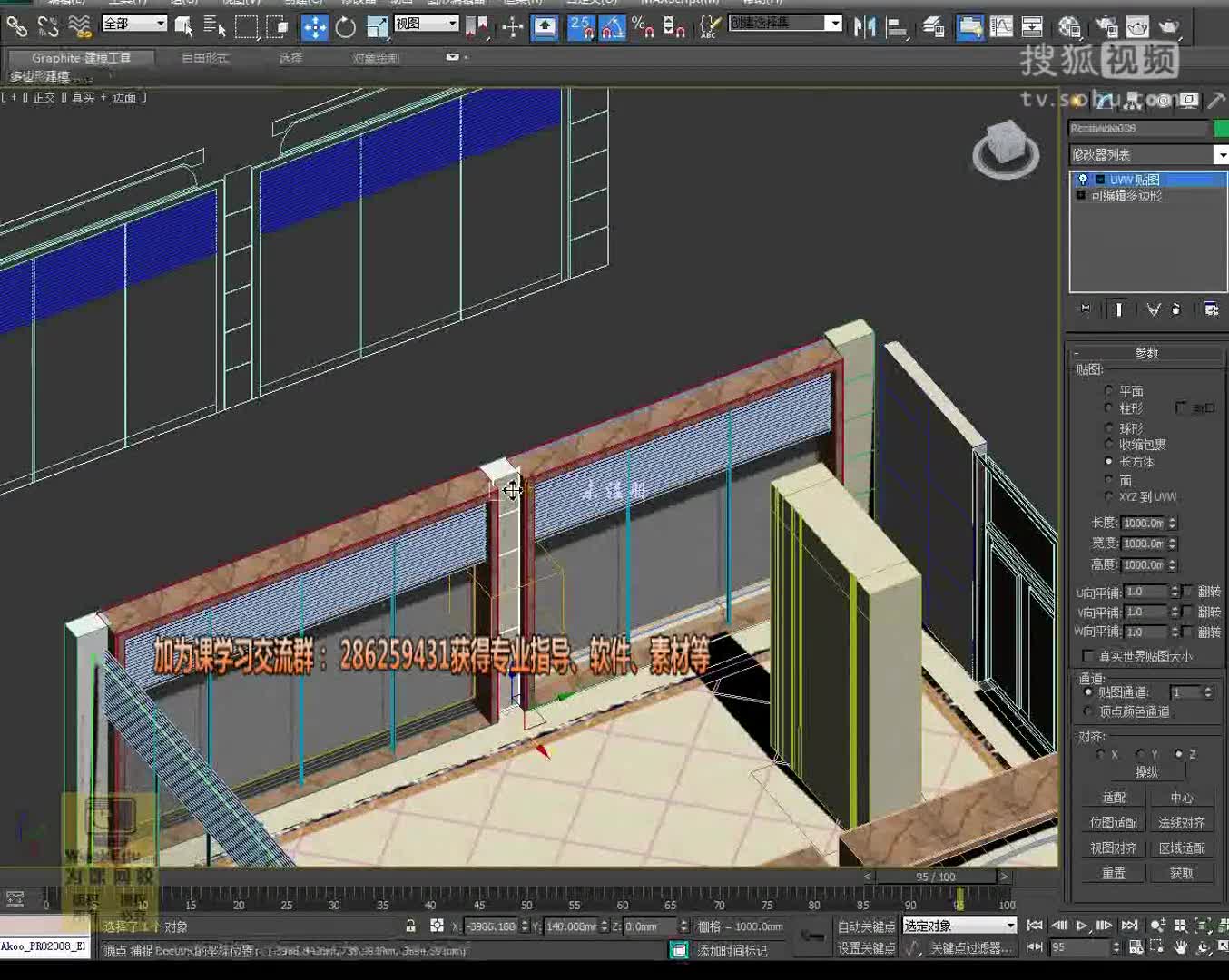
Task: Select 球形 mapping radio button
Action: (1108, 427)
